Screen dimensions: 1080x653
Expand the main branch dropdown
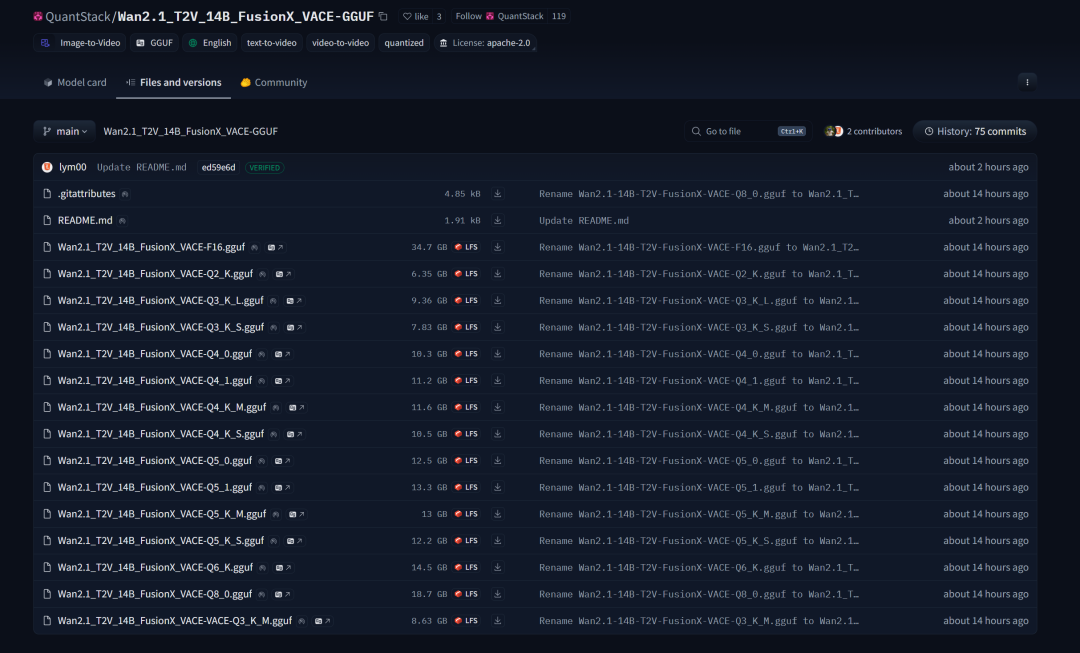pos(65,132)
